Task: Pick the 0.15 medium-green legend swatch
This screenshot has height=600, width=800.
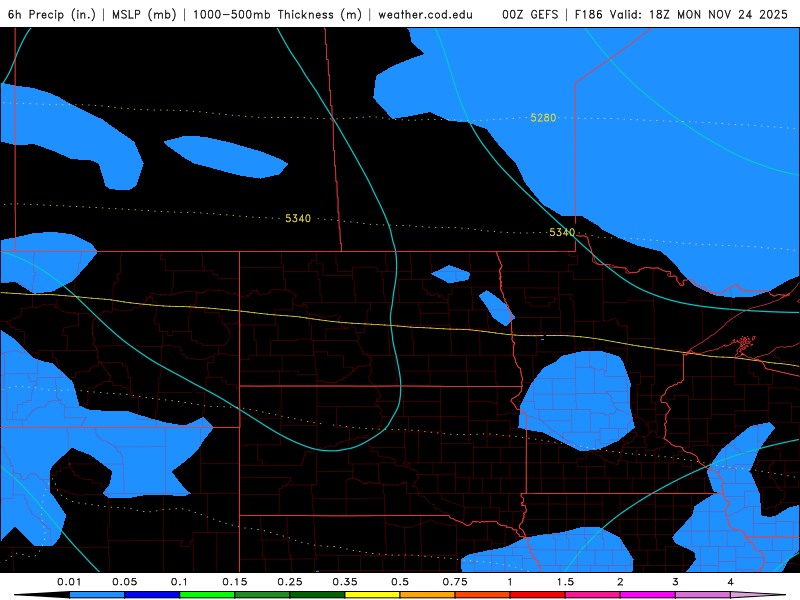Action: tap(262, 595)
